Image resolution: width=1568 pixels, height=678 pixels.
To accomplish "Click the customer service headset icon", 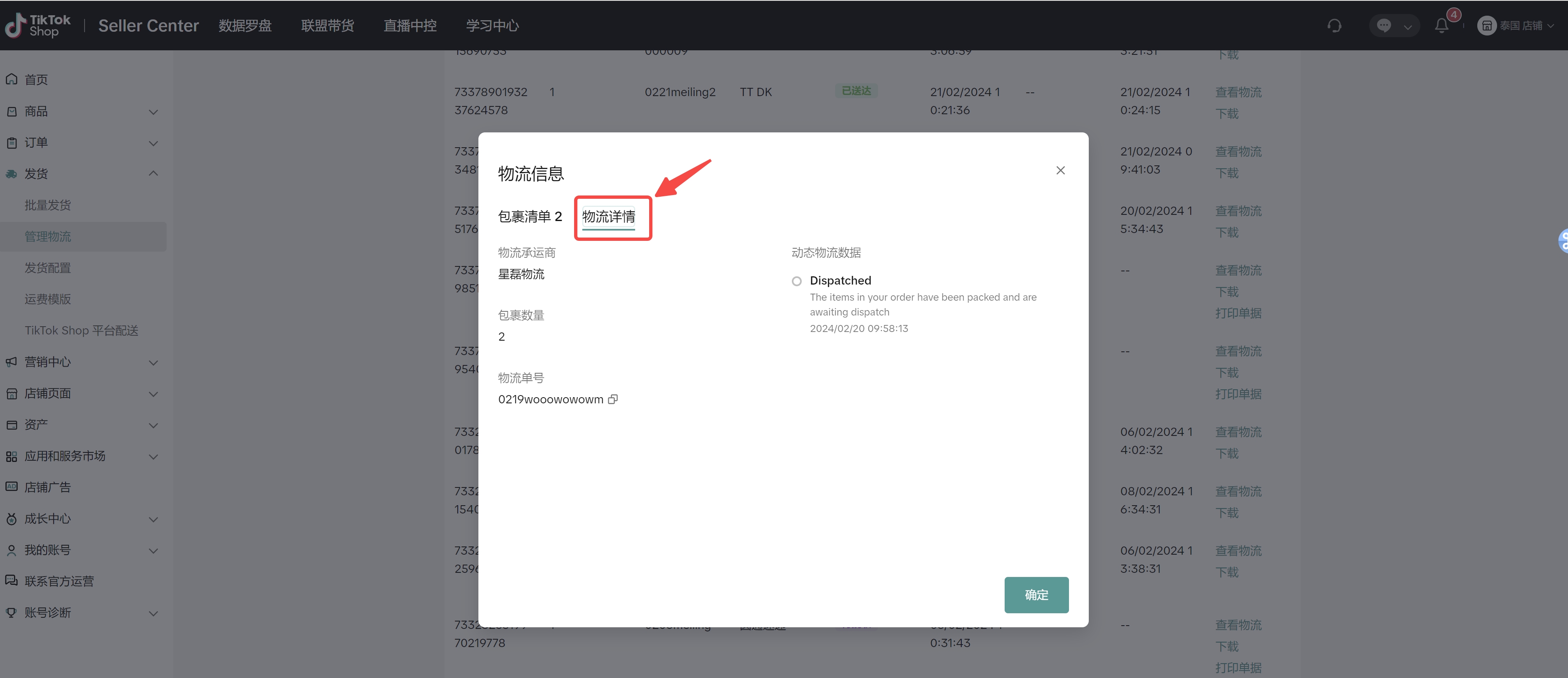I will click(x=1334, y=26).
